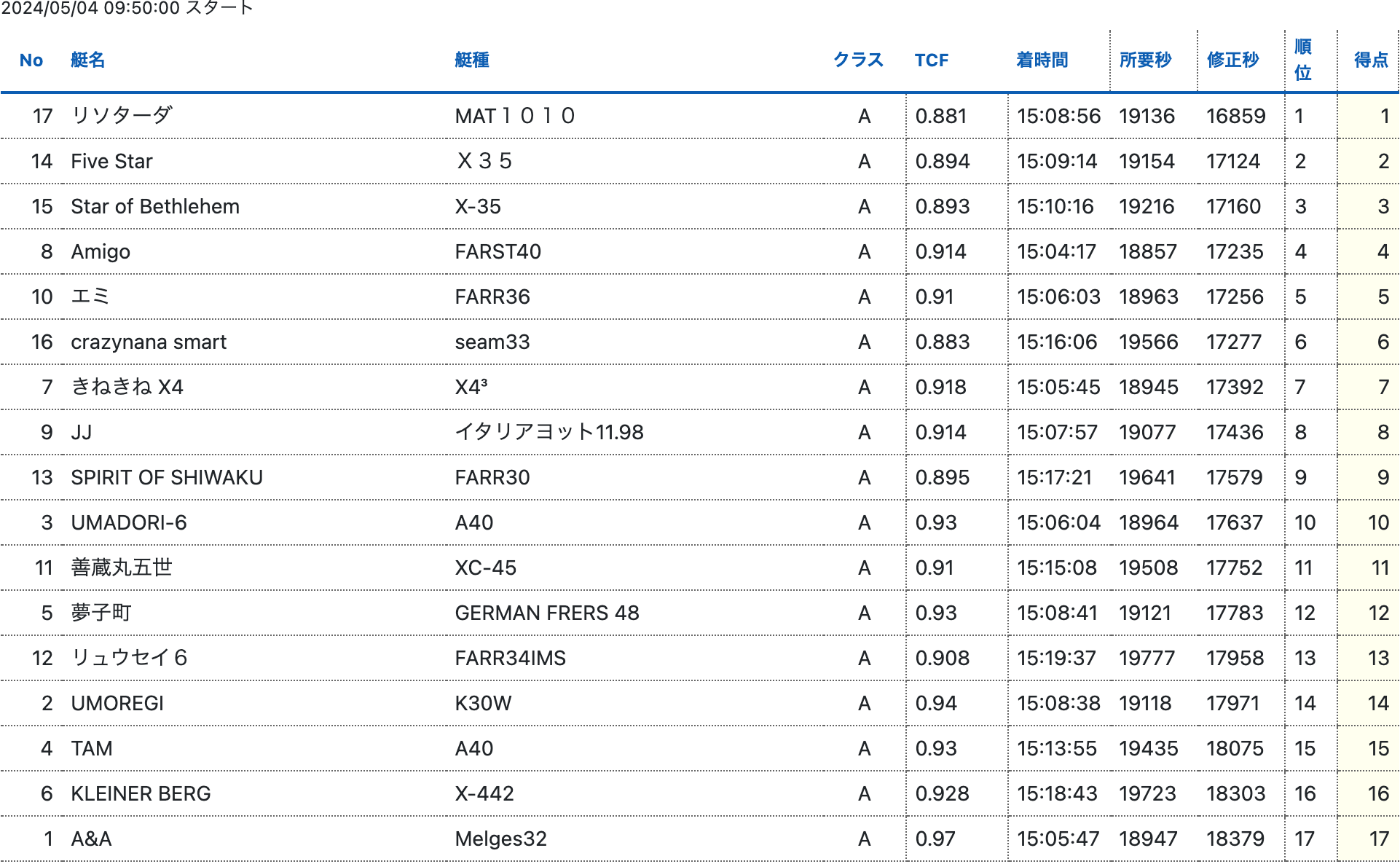Select the Star of Bethlehem row name
The width and height of the screenshot is (1400, 864).
pyautogui.click(x=155, y=206)
